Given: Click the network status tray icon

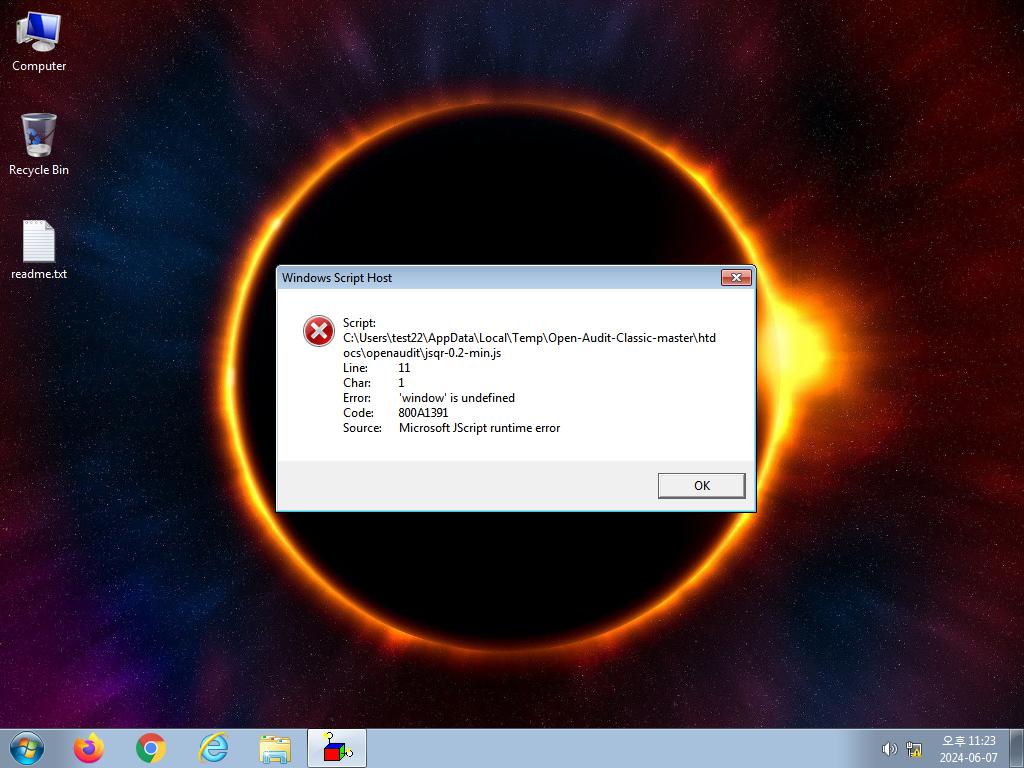Looking at the screenshot, I should click(914, 749).
